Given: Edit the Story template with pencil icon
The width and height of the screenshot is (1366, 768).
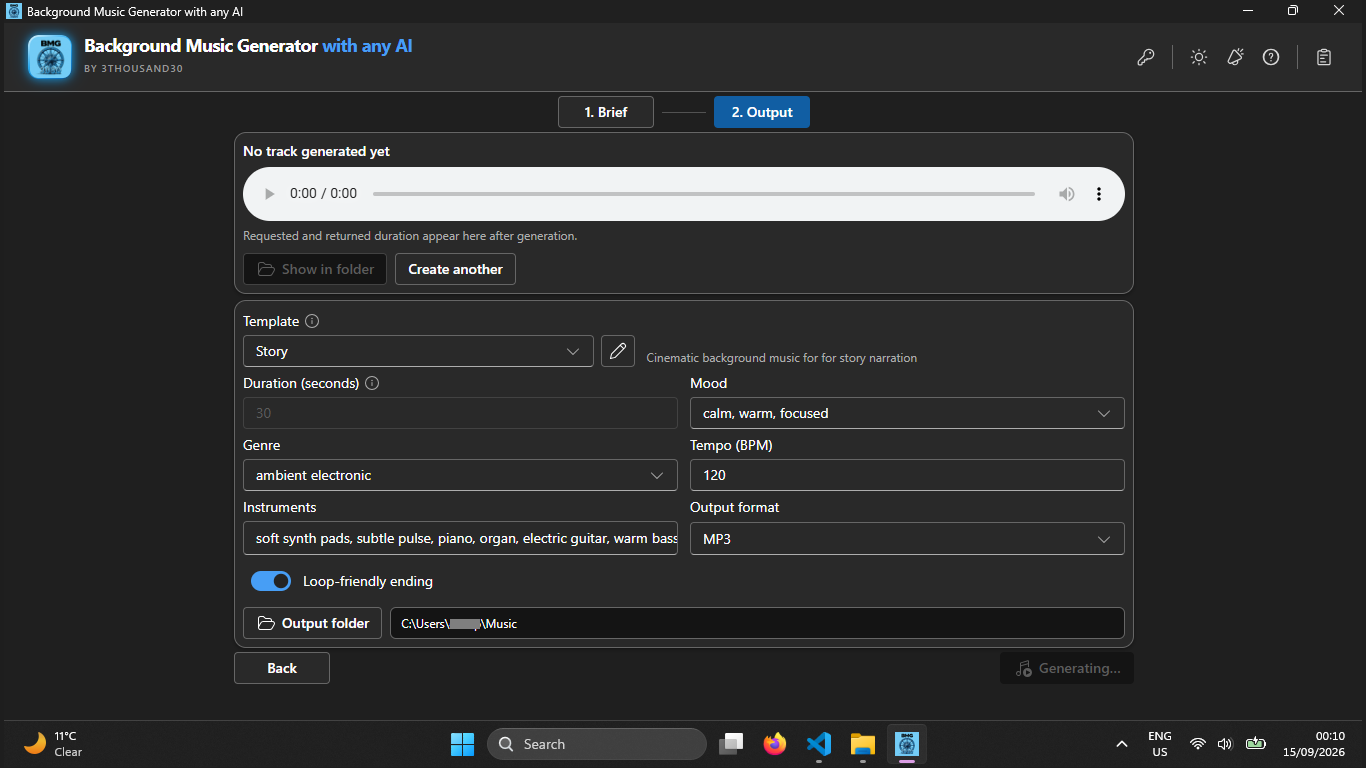Looking at the screenshot, I should pos(618,351).
